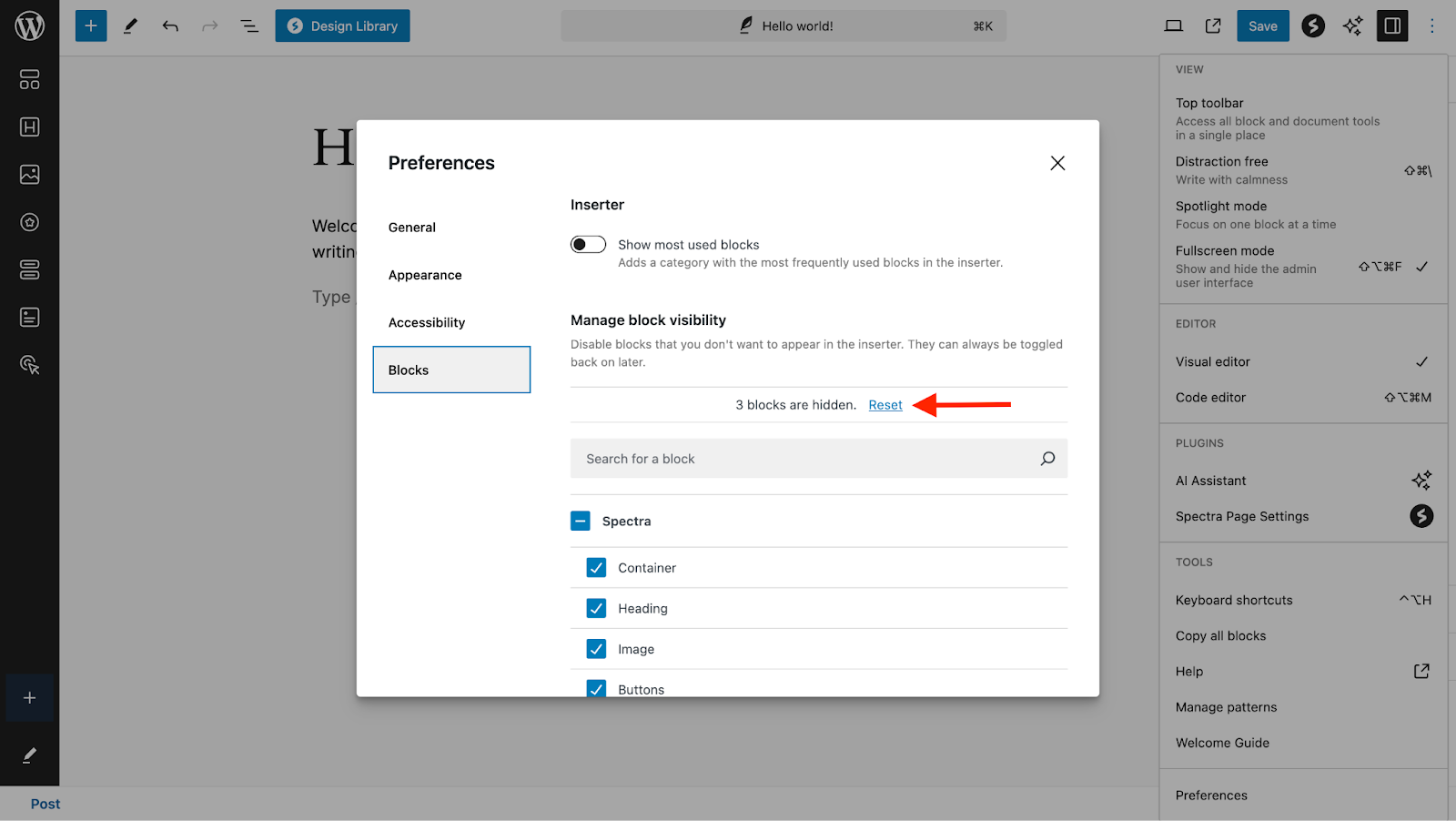Screen dimensions: 1456x821
Task: Click the heading H icon in left sidebar
Action: click(x=29, y=127)
